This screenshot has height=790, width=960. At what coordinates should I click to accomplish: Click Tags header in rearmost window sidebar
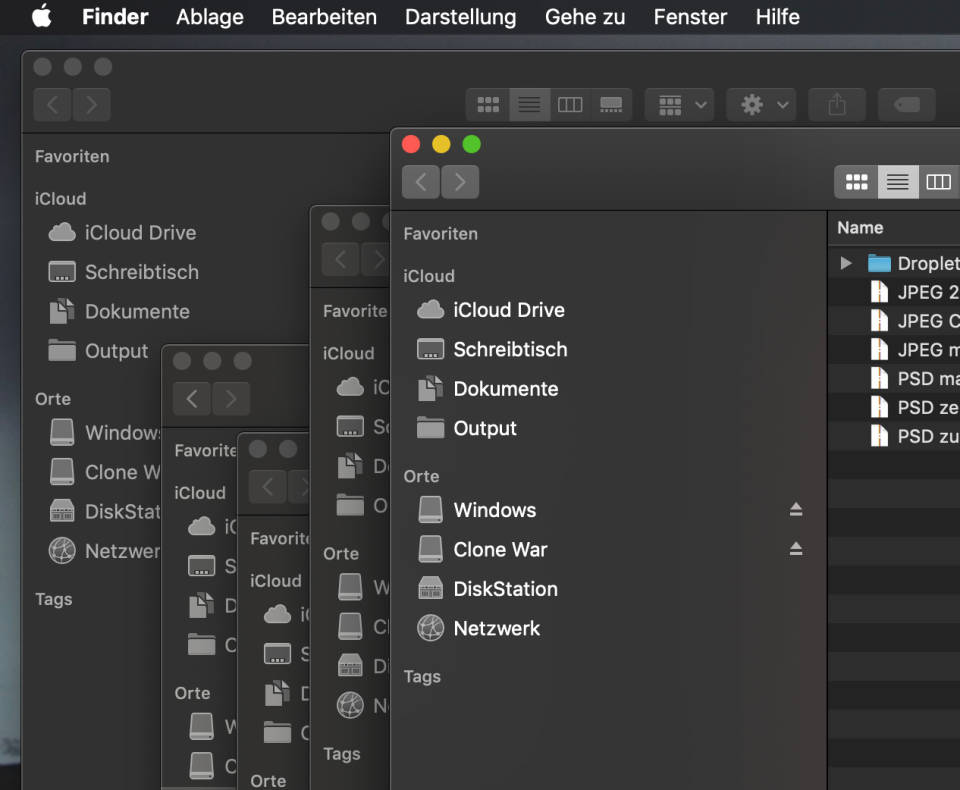click(53, 600)
